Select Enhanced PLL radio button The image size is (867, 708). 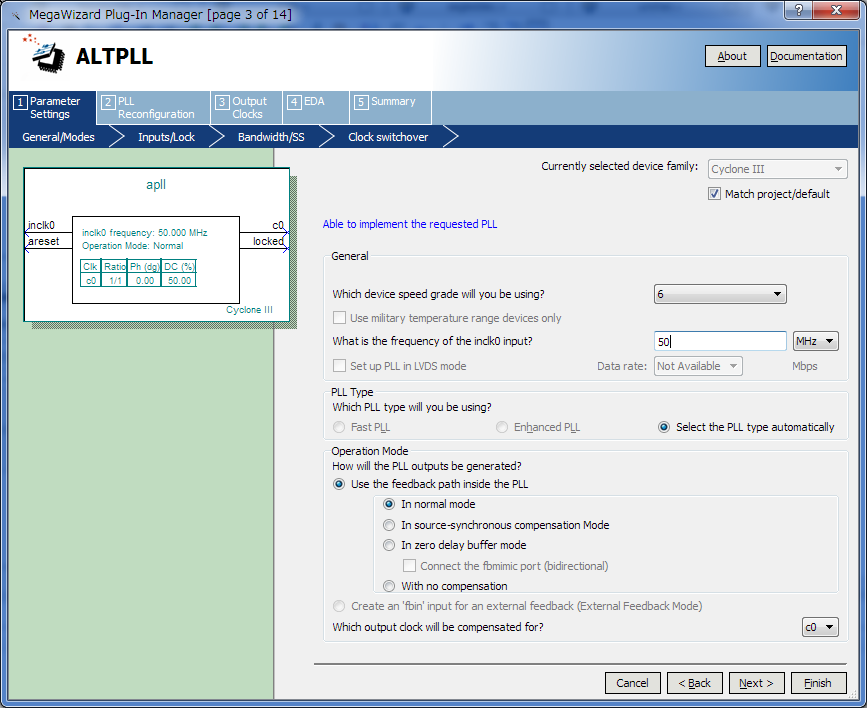tap(502, 427)
